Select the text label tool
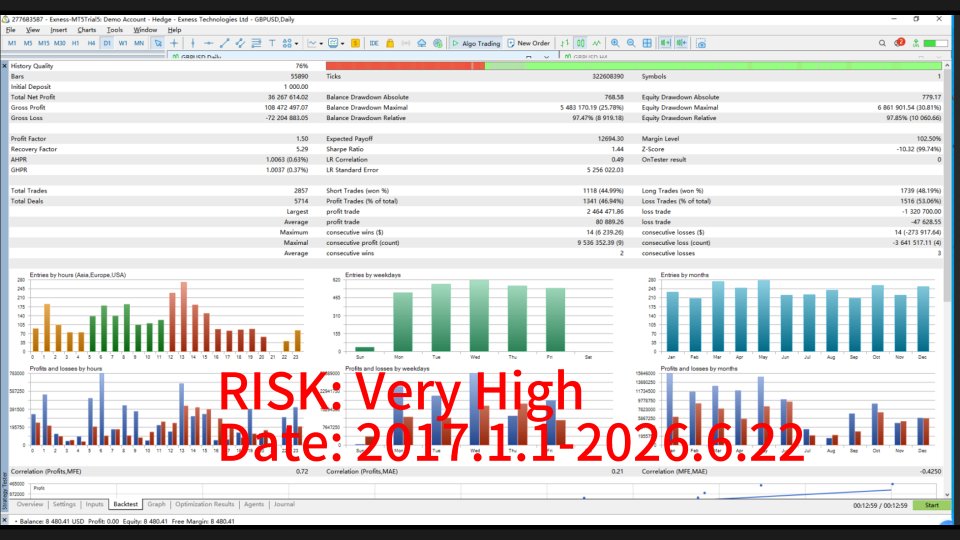 pos(272,43)
